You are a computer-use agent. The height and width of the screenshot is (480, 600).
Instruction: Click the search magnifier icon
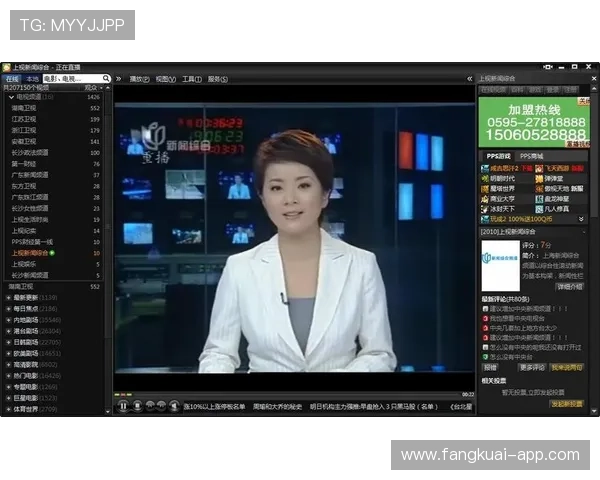tap(106, 78)
